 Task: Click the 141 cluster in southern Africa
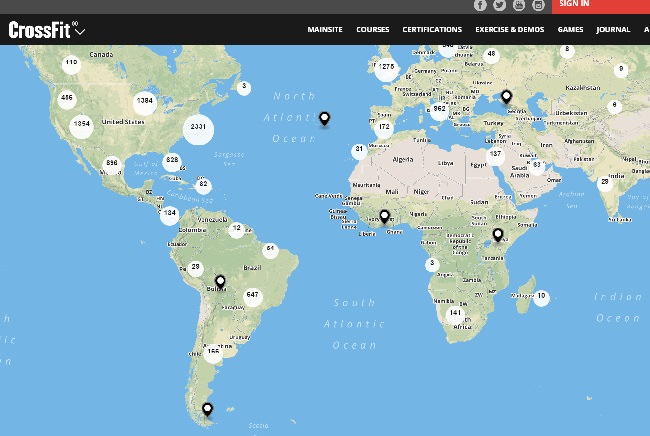point(456,313)
